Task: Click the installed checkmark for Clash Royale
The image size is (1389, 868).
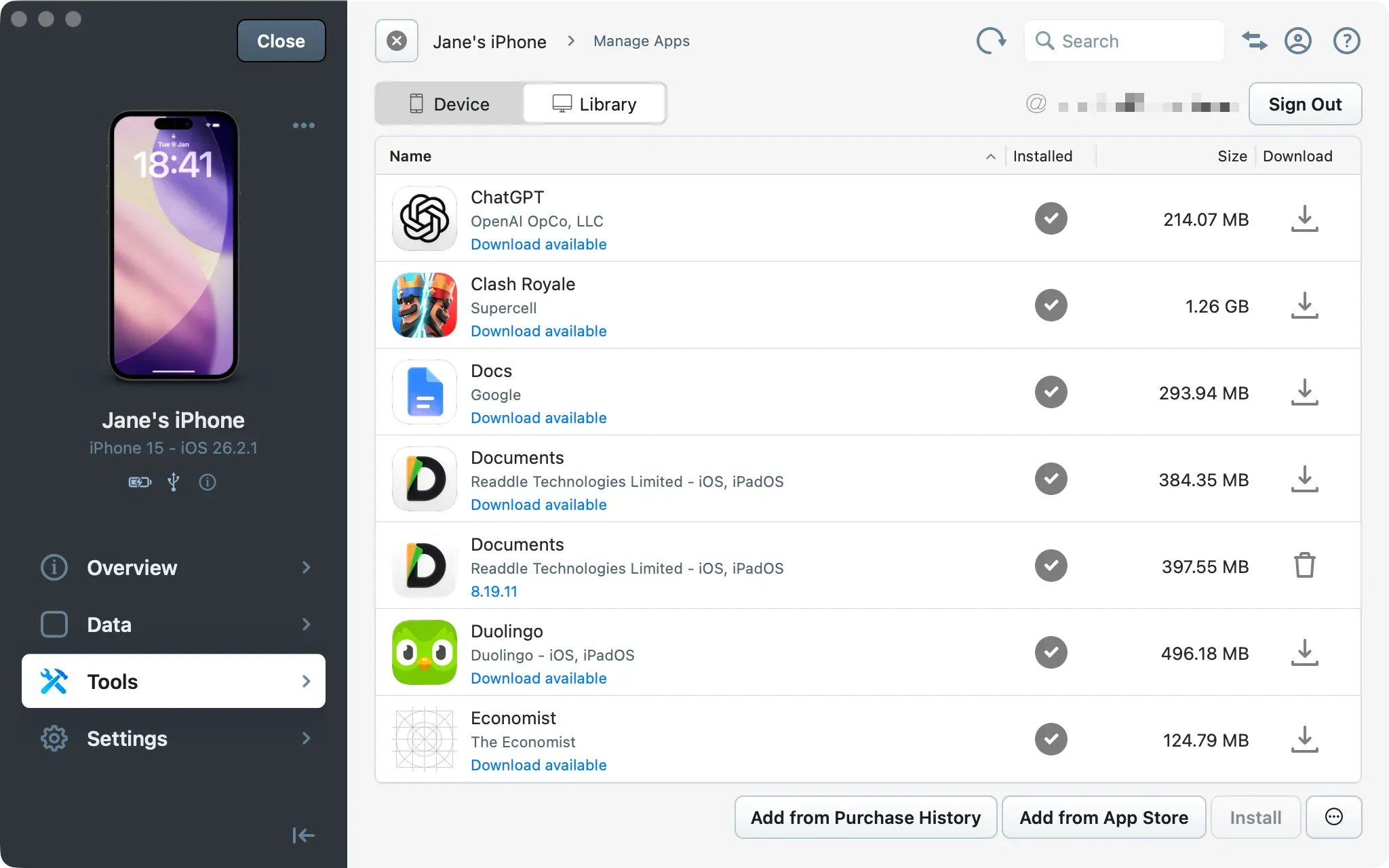Action: (x=1051, y=305)
